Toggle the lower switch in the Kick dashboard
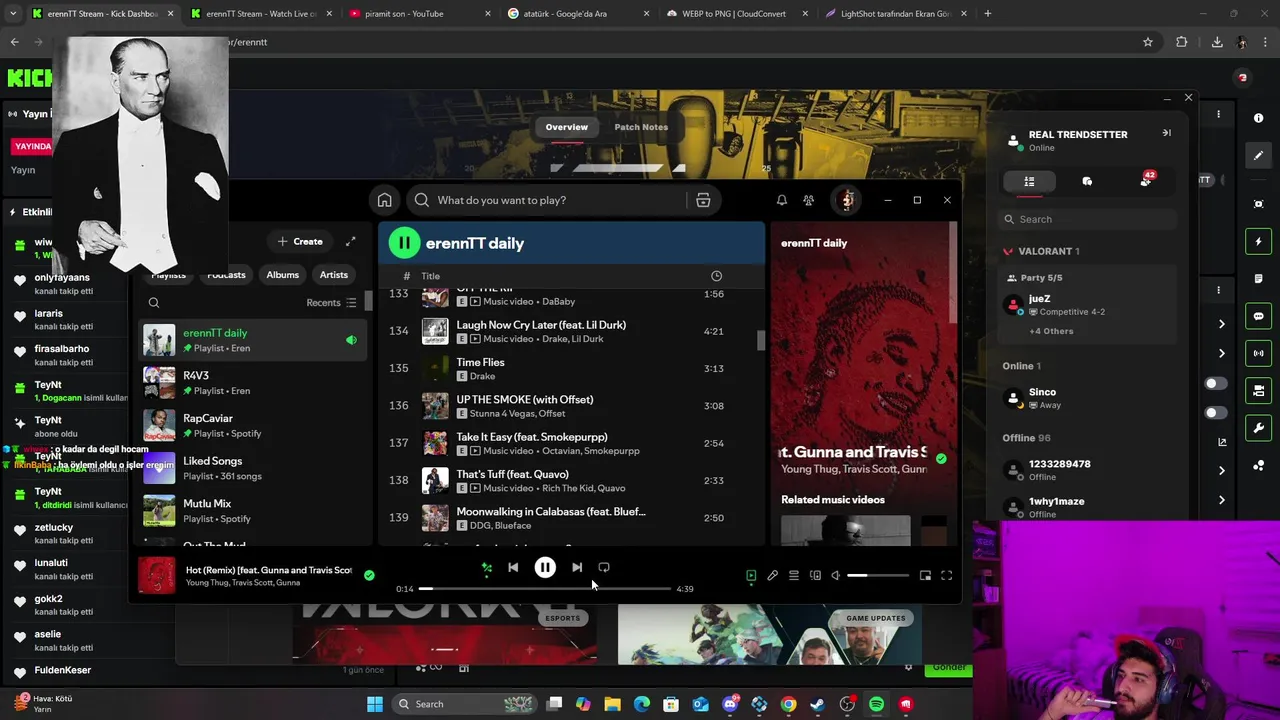The image size is (1280, 720). tap(1216, 413)
